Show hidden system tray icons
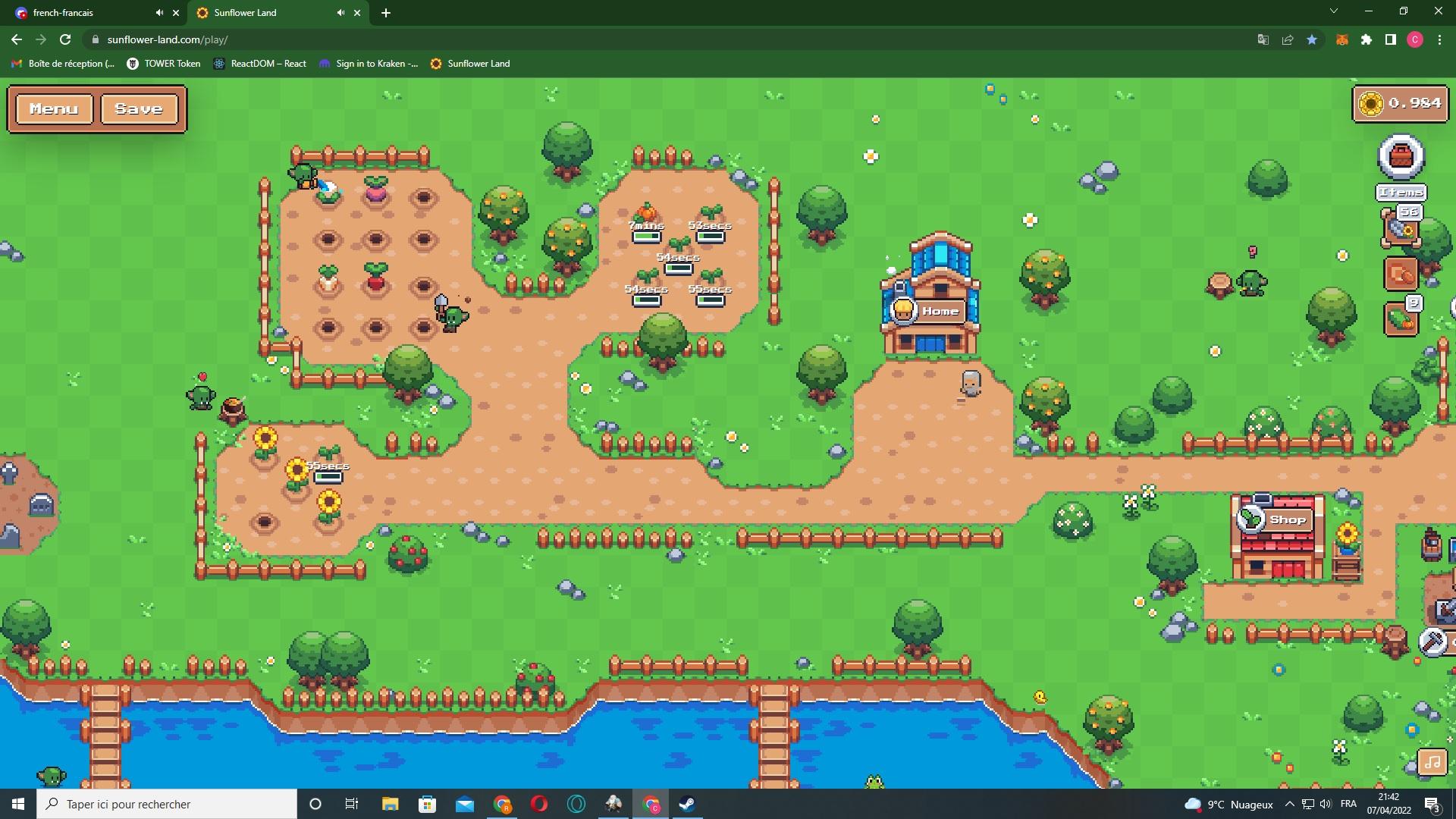 click(x=1289, y=804)
